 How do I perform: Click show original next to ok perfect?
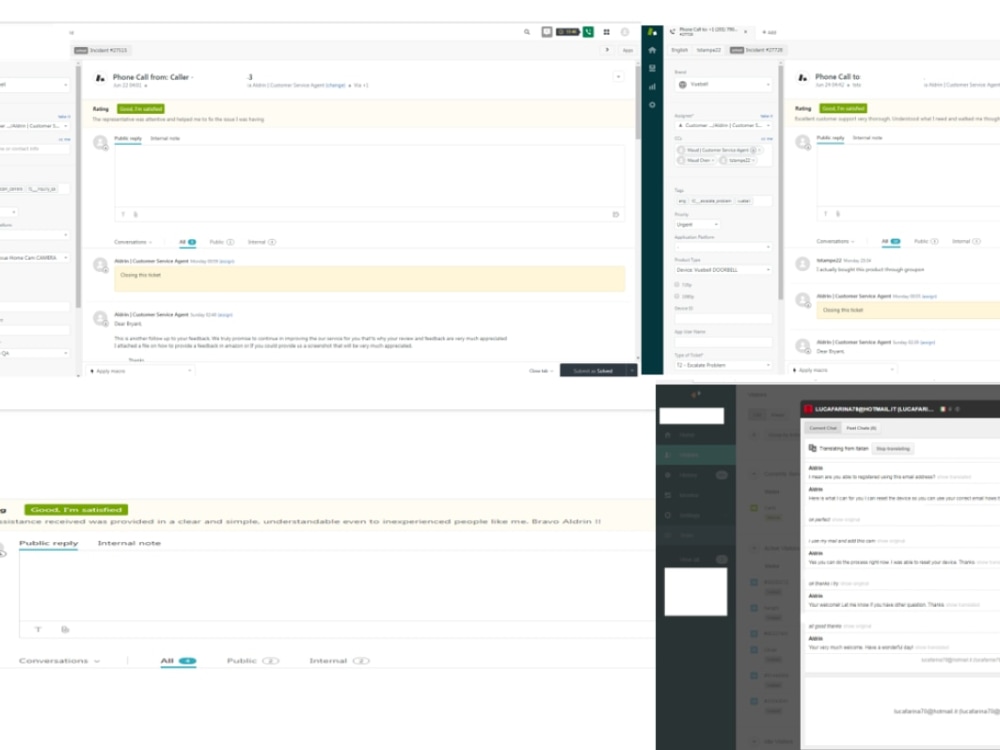point(846,519)
